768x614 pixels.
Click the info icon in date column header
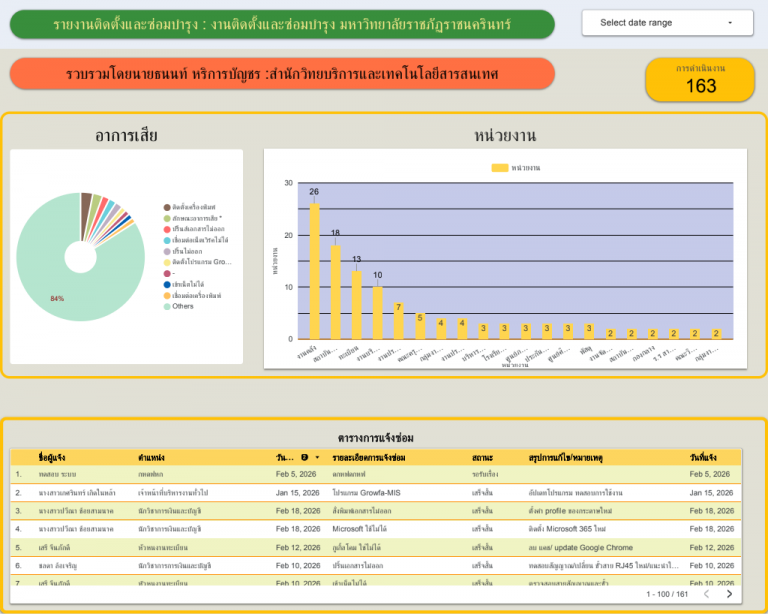[305, 457]
